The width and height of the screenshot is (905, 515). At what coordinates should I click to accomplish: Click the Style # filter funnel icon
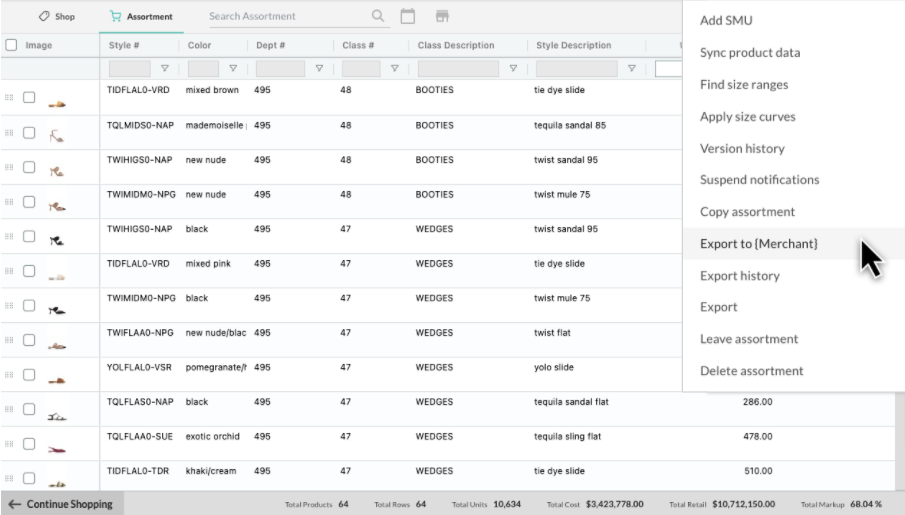coord(164,69)
